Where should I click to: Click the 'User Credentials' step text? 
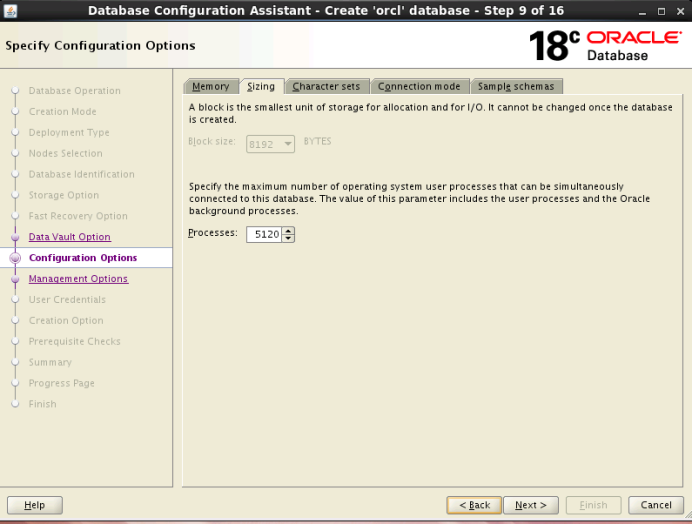point(67,299)
